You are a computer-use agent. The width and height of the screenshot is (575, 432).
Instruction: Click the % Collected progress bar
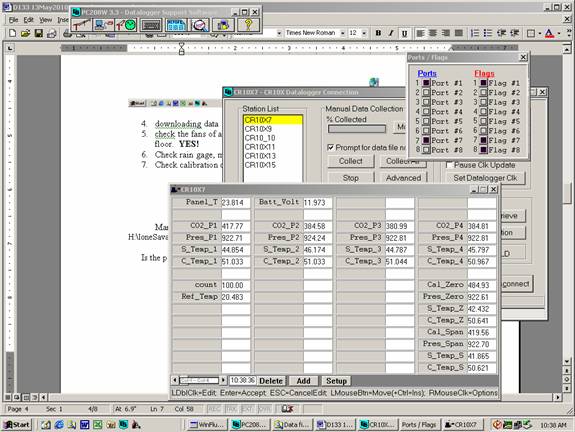(357, 129)
